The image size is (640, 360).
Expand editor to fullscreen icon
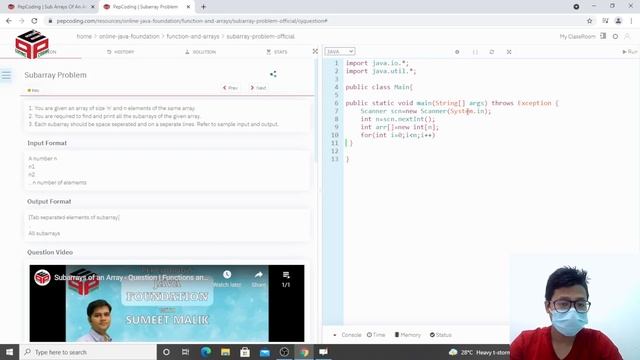509,52
